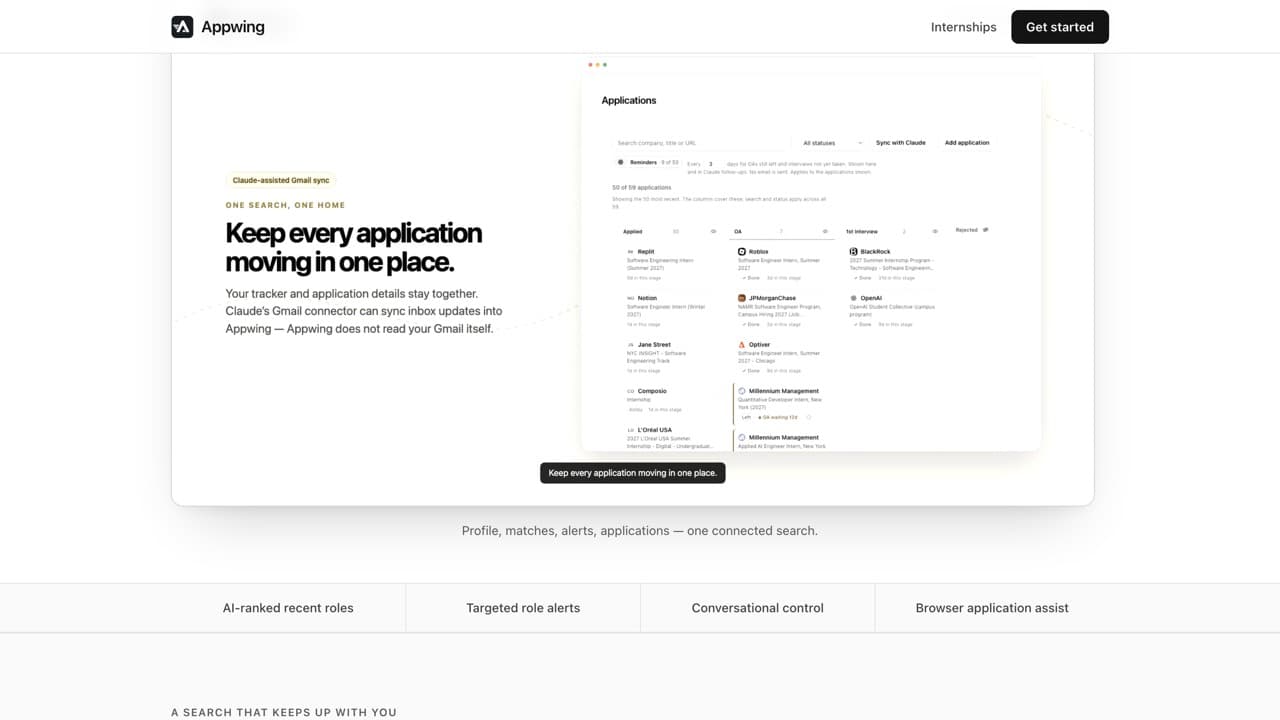Click the Roblox company logo icon
Image resolution: width=1280 pixels, height=720 pixels.
[x=742, y=252]
